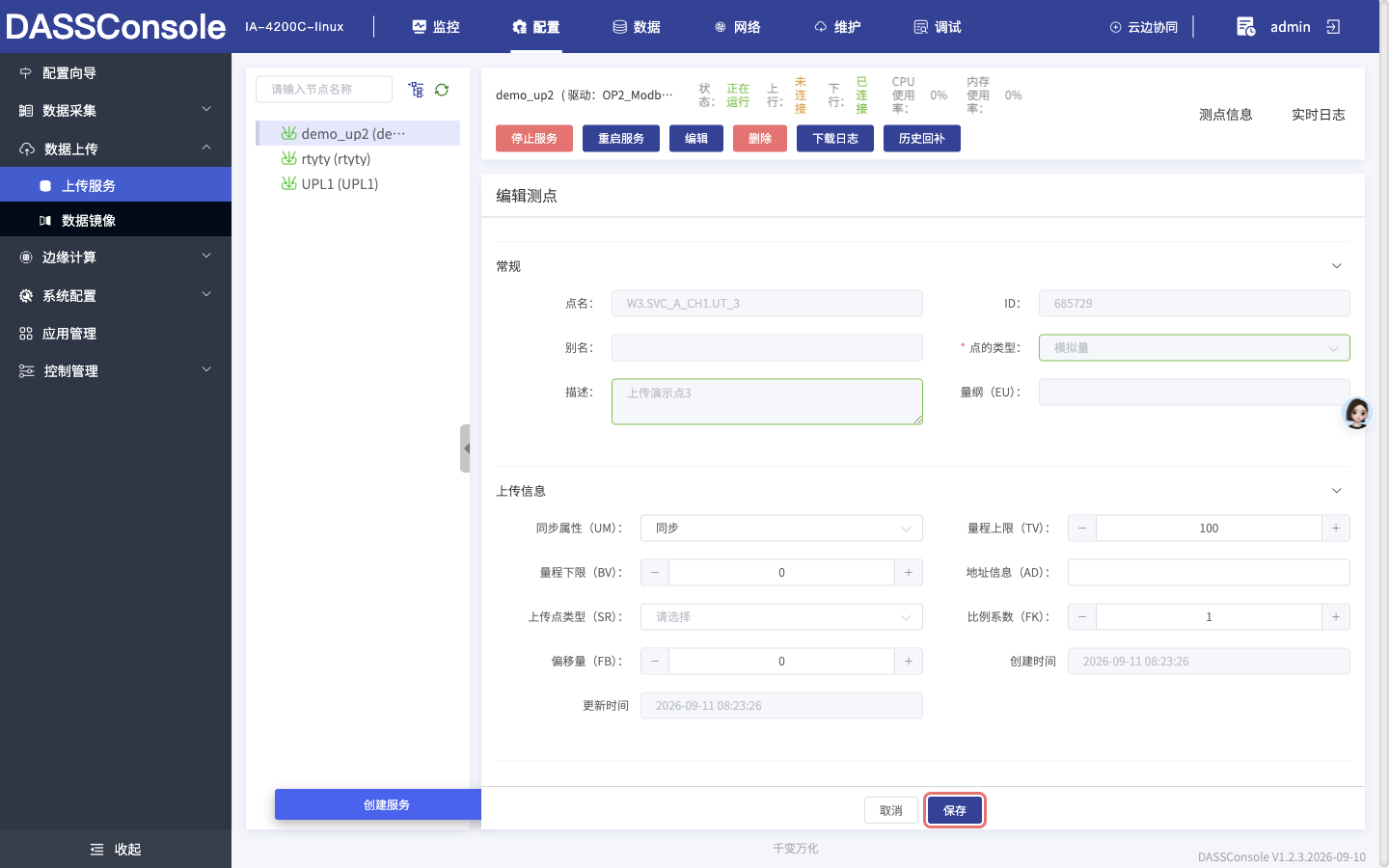Expand the 数据采集 sidebar menu
The width and height of the screenshot is (1389, 868).
point(116,111)
